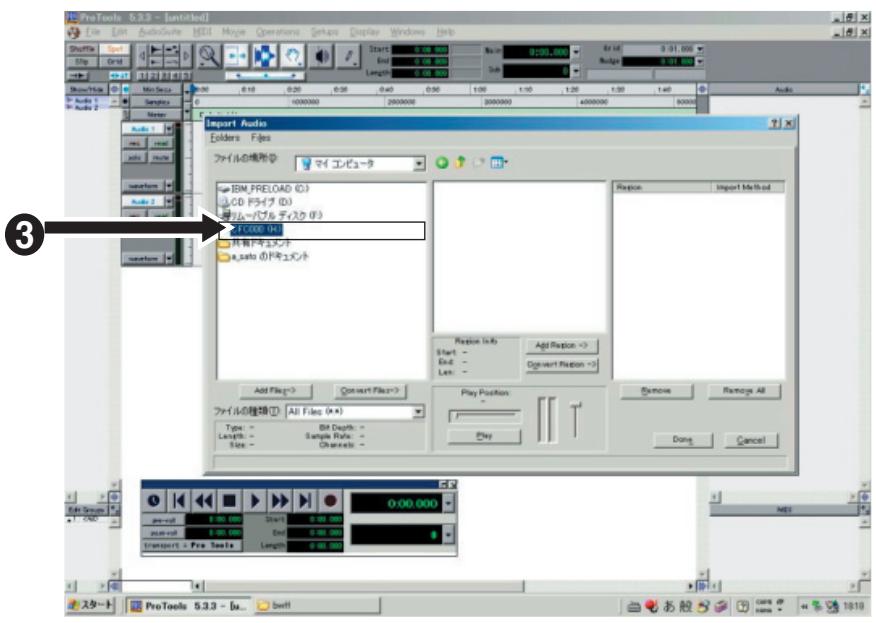Image resolution: width=876 pixels, height=623 pixels.
Task: Enable Shuffle edit mode
Action: pyautogui.click(x=82, y=49)
